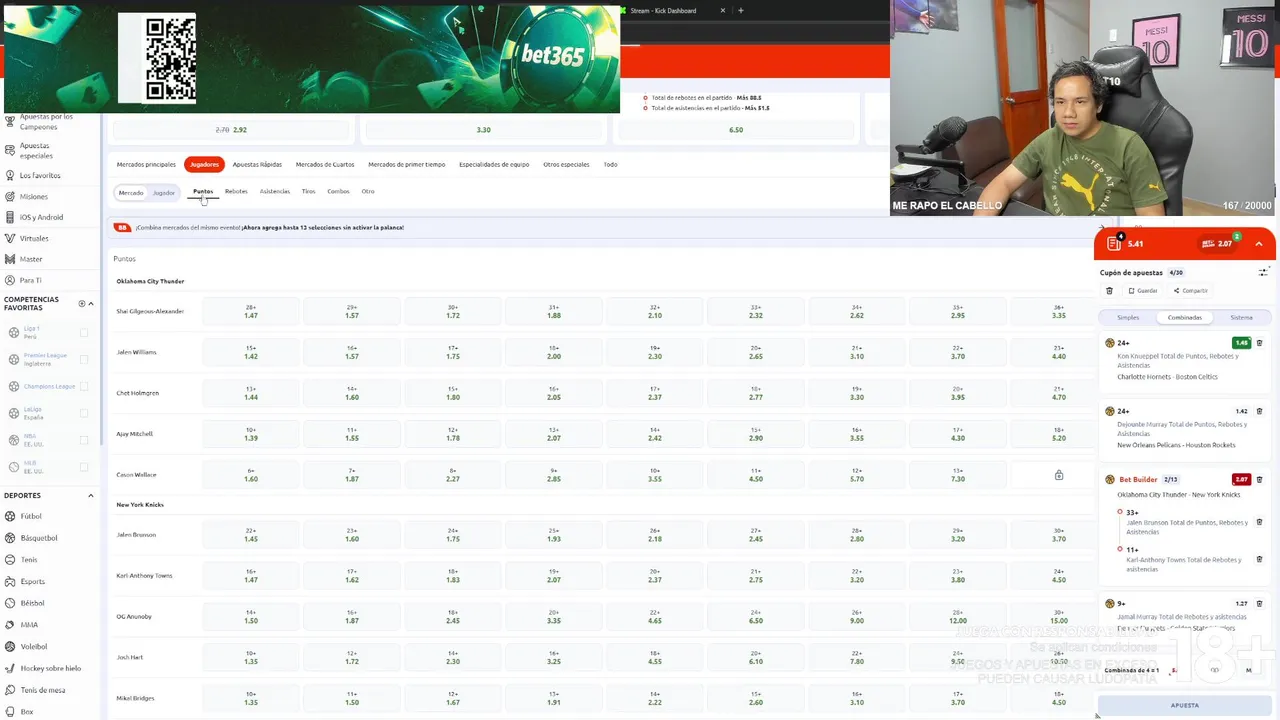
Task: Select the Rebotes sub-tab
Action: (236, 191)
